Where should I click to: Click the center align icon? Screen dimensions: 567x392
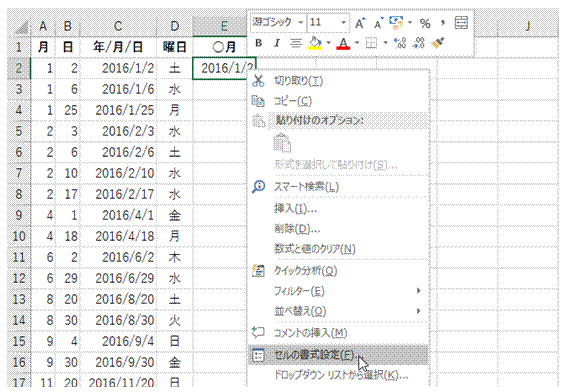tap(296, 43)
